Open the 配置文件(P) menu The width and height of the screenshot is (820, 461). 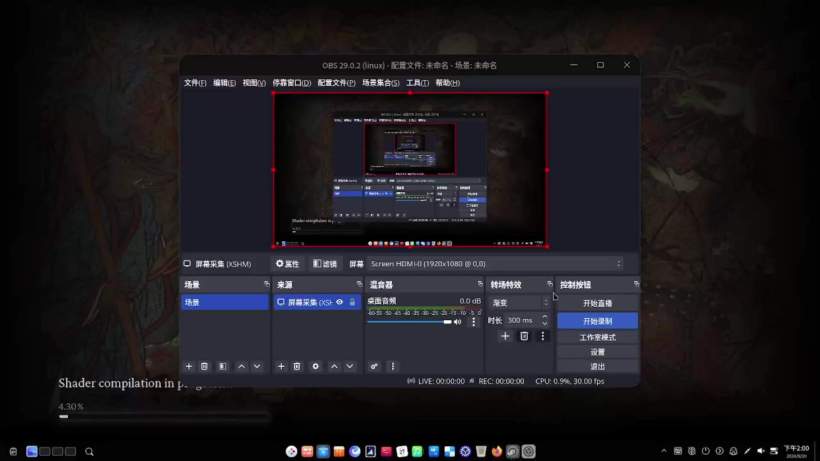click(x=336, y=83)
